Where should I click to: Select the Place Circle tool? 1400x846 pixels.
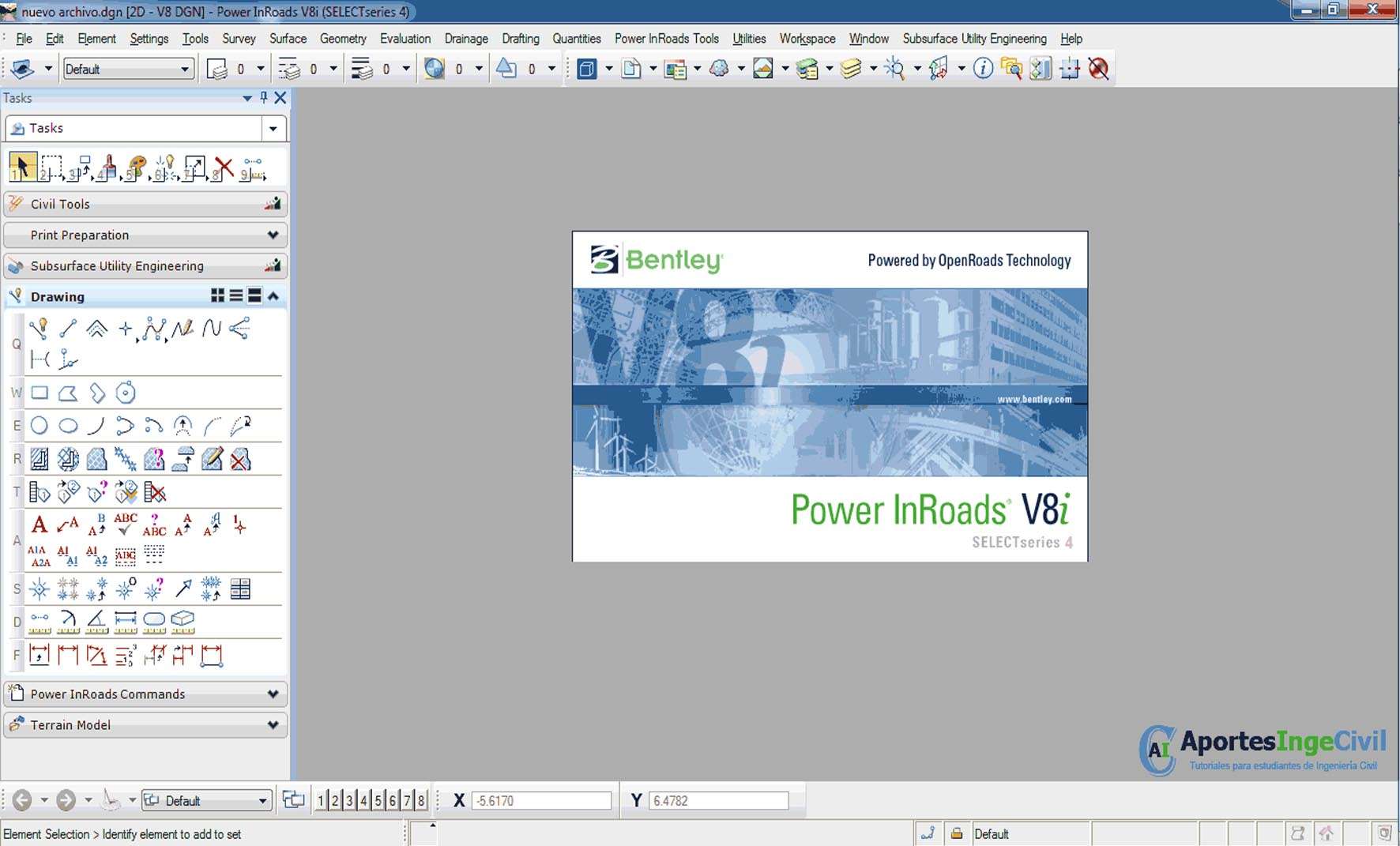coord(39,426)
